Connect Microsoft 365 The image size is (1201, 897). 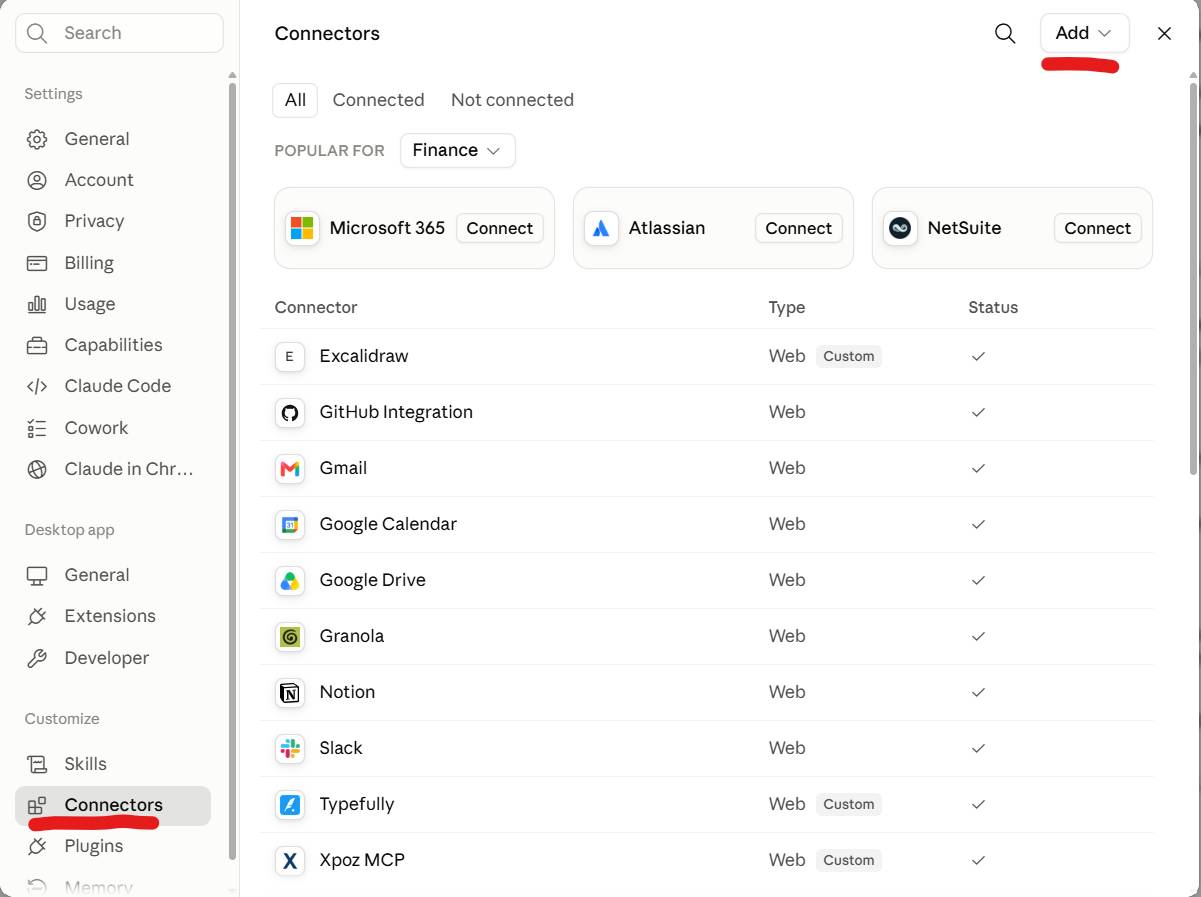[x=499, y=228]
